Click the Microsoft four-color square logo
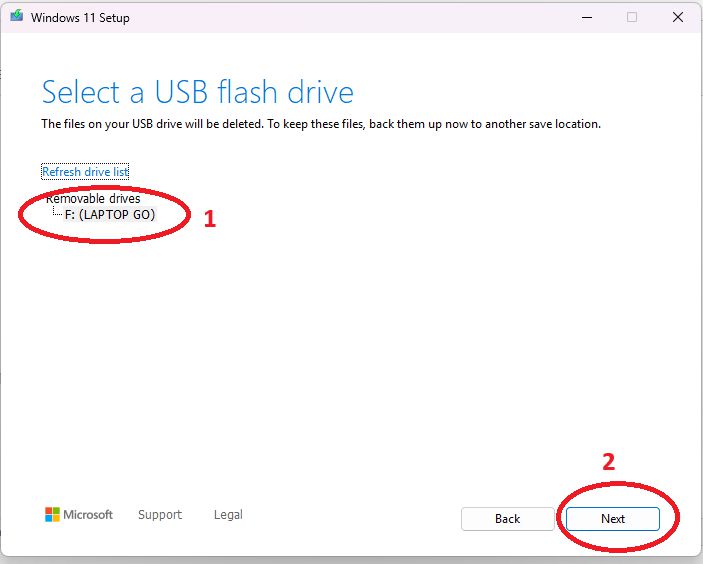The height and width of the screenshot is (564, 703). pos(52,514)
